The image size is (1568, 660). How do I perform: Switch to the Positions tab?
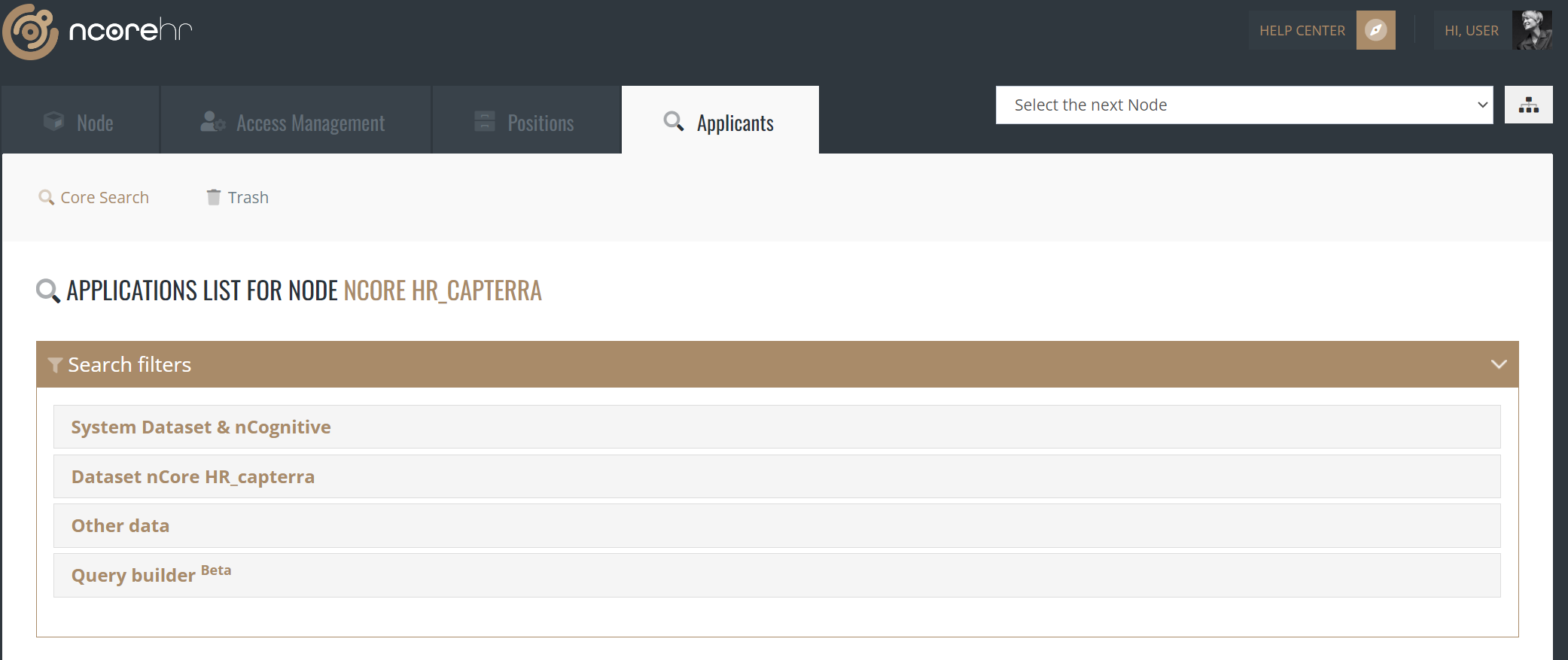click(526, 120)
